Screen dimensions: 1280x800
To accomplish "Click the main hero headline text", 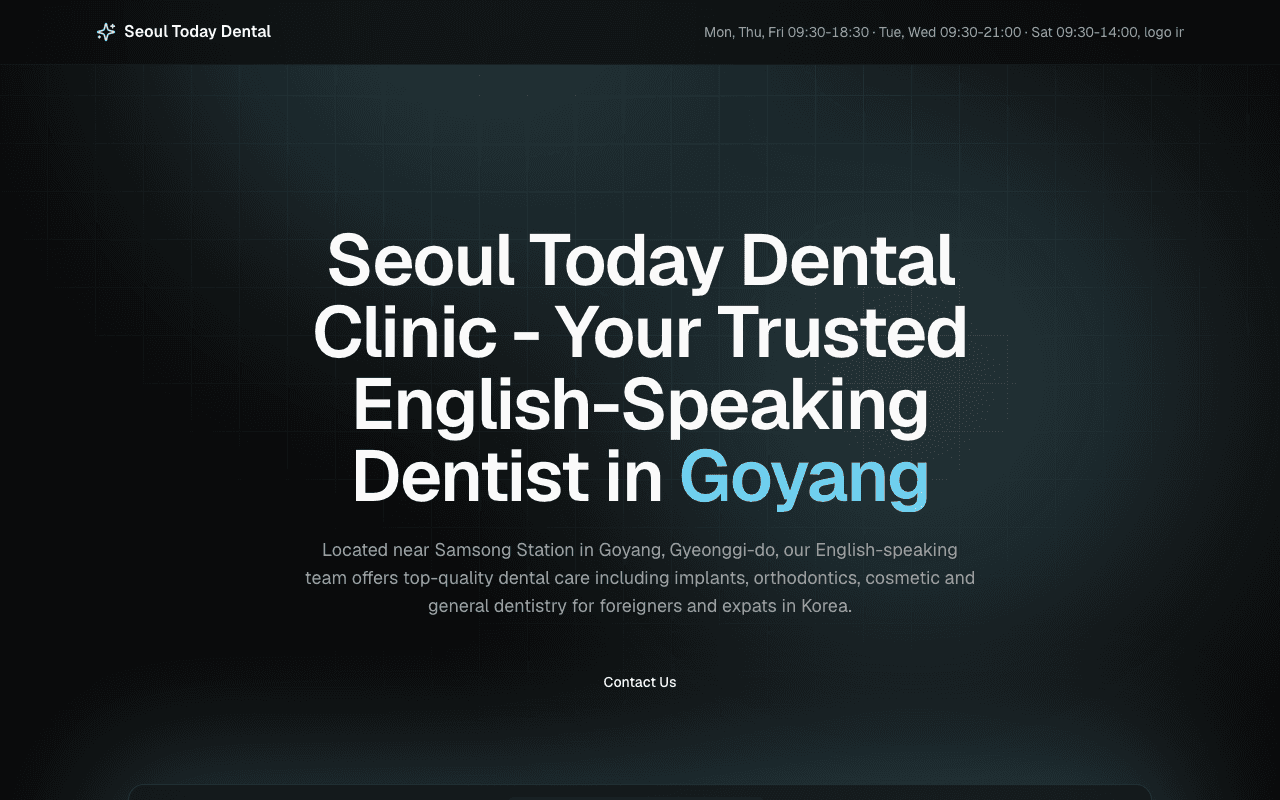I will (x=640, y=369).
